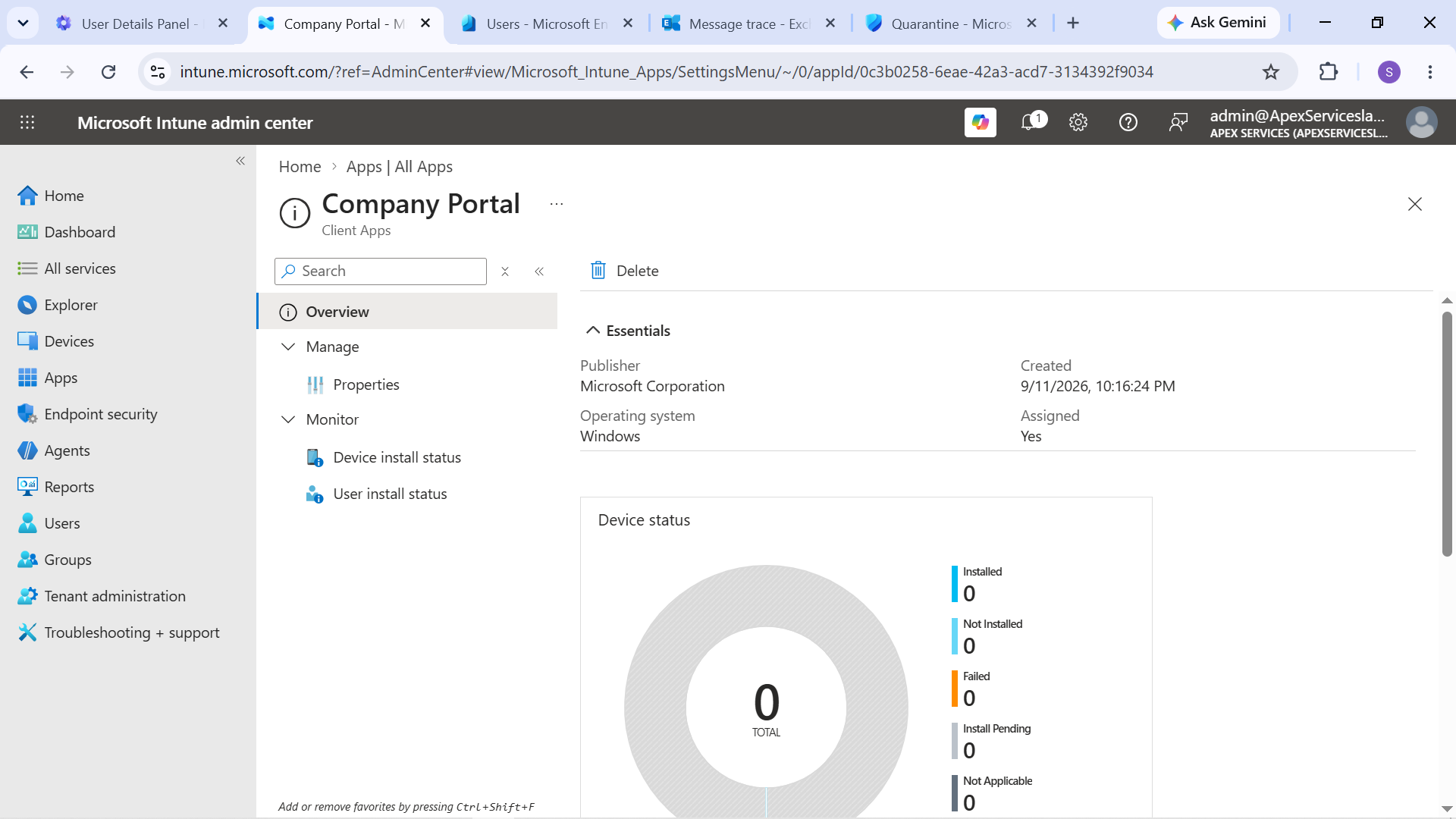Image resolution: width=1456 pixels, height=819 pixels.
Task: Click the page vertical scrollbar
Action: pyautogui.click(x=1447, y=432)
